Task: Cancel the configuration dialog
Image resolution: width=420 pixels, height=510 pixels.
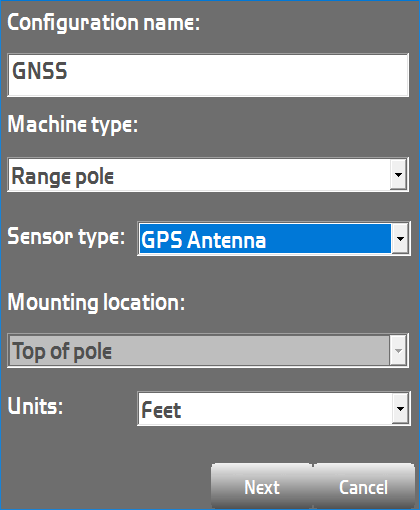Action: 364,487
